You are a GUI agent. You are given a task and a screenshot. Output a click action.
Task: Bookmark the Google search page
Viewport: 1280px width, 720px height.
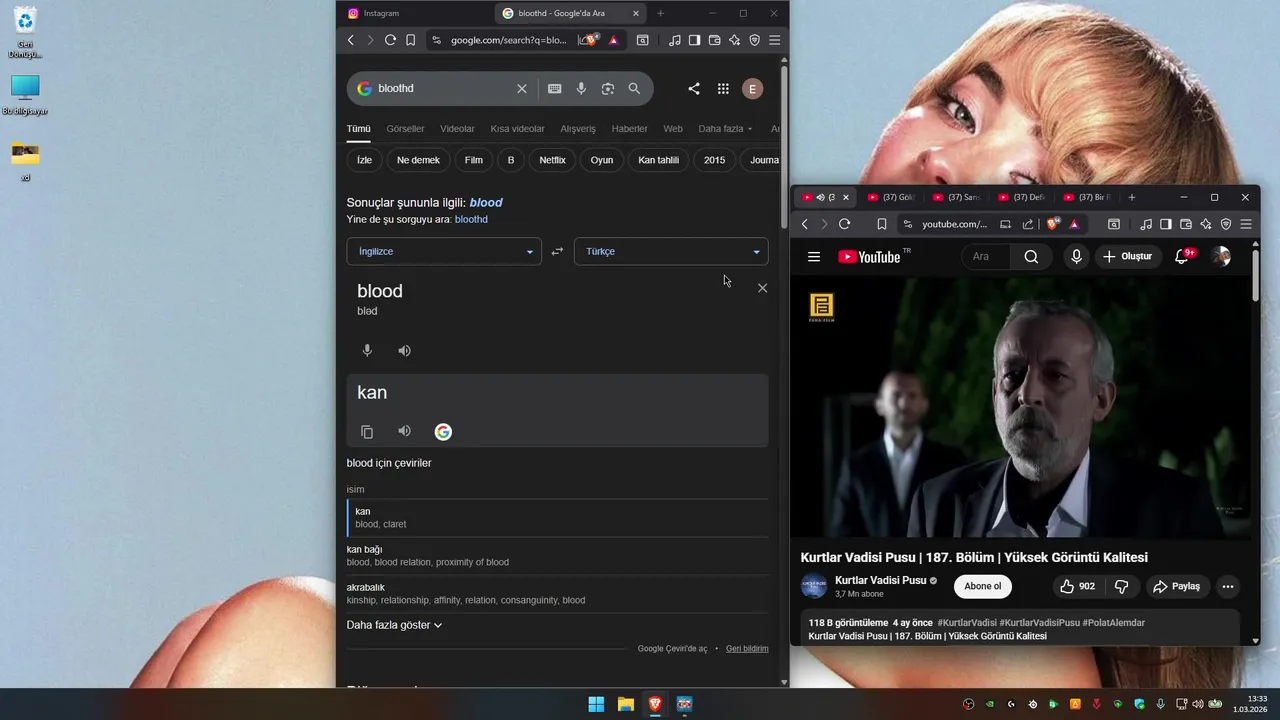(411, 40)
